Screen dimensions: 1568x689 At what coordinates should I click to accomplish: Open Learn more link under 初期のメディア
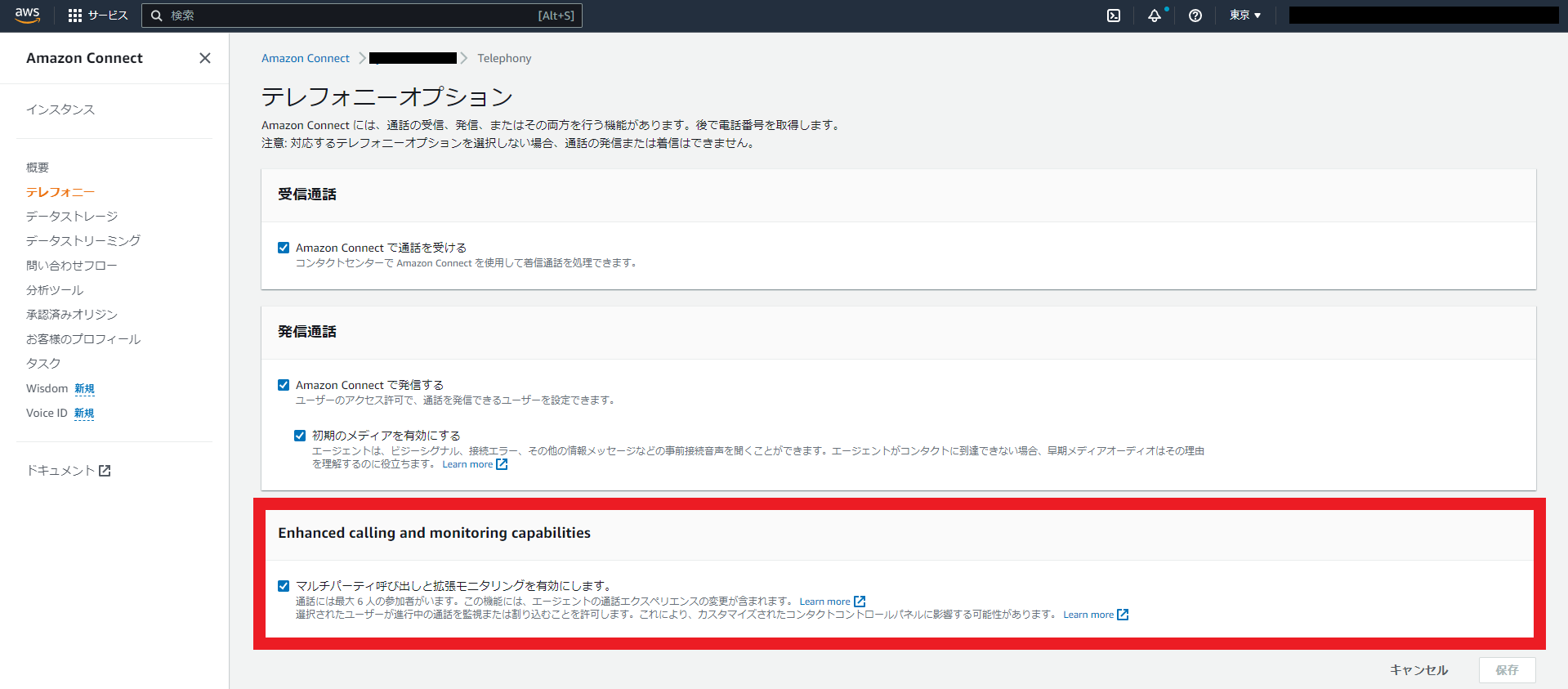(x=475, y=464)
